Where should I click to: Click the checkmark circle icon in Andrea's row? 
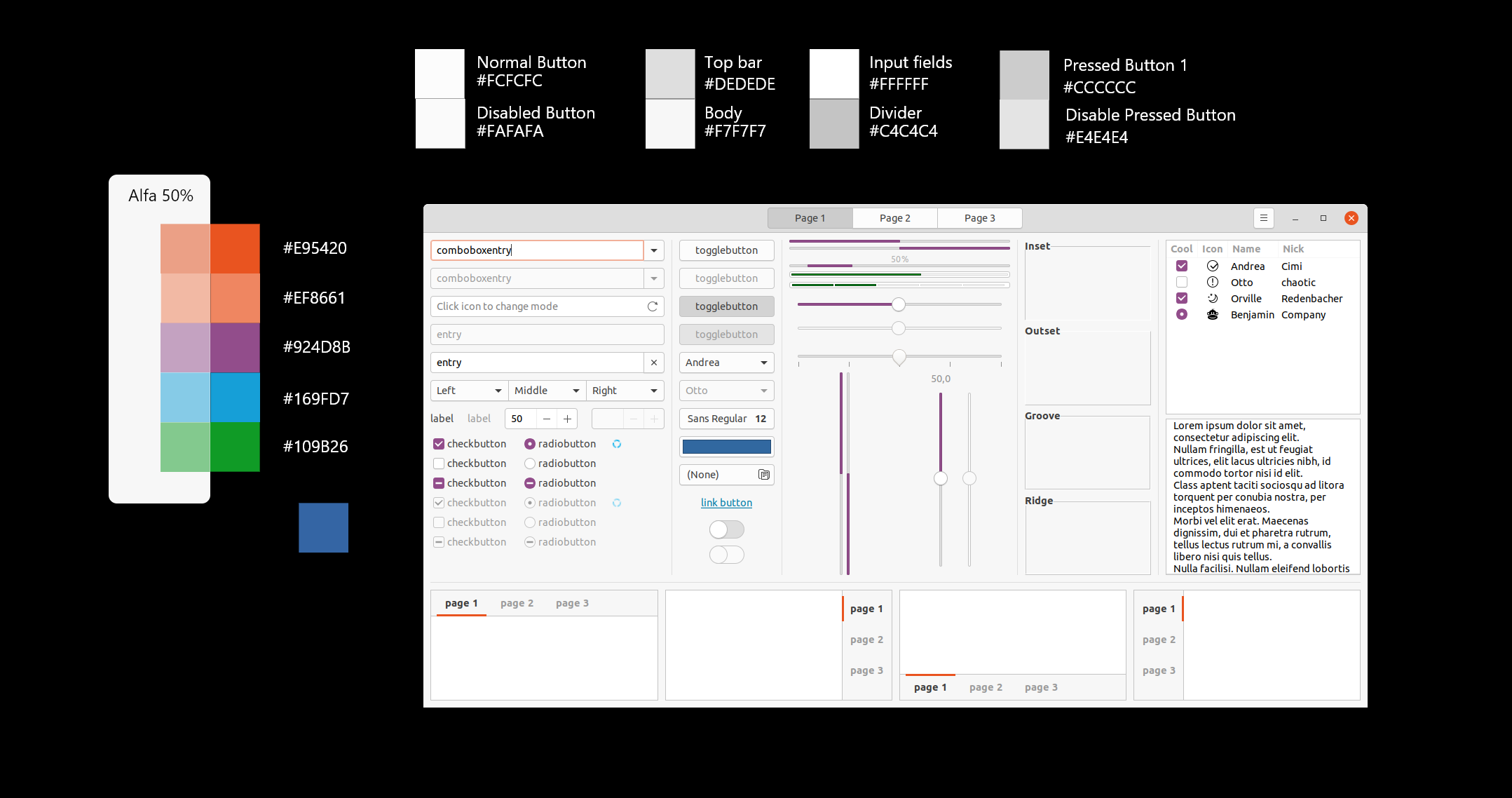pos(1212,266)
